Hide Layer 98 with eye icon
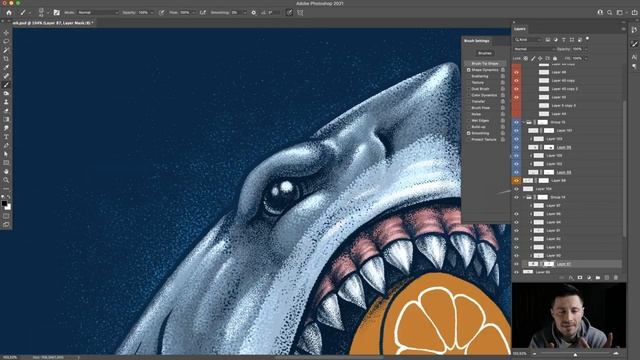The image size is (640, 360). tap(516, 180)
